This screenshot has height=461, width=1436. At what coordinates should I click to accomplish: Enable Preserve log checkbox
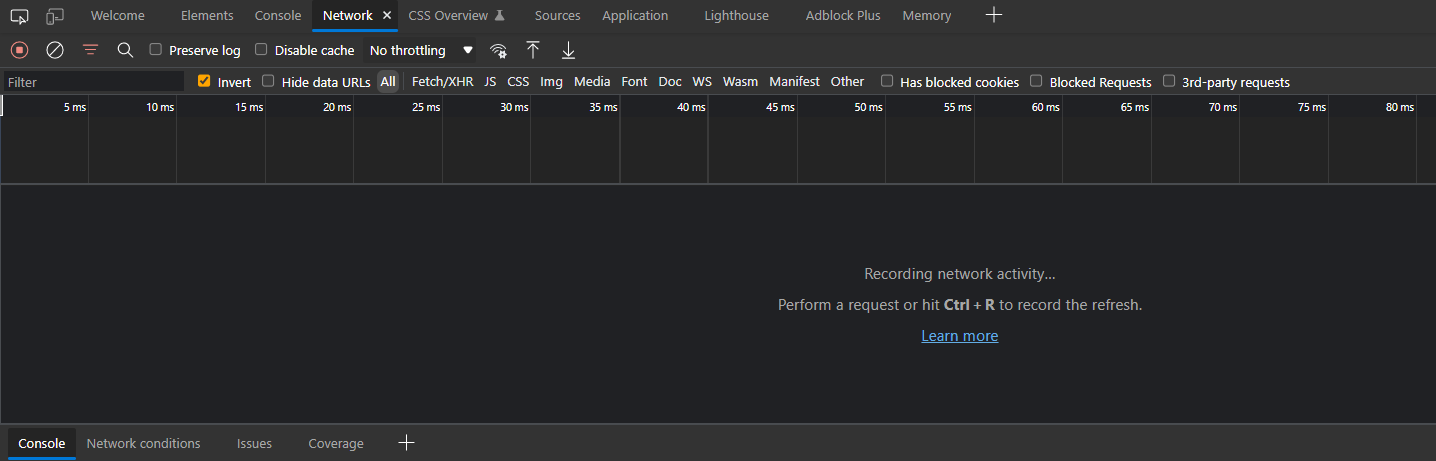click(x=155, y=49)
